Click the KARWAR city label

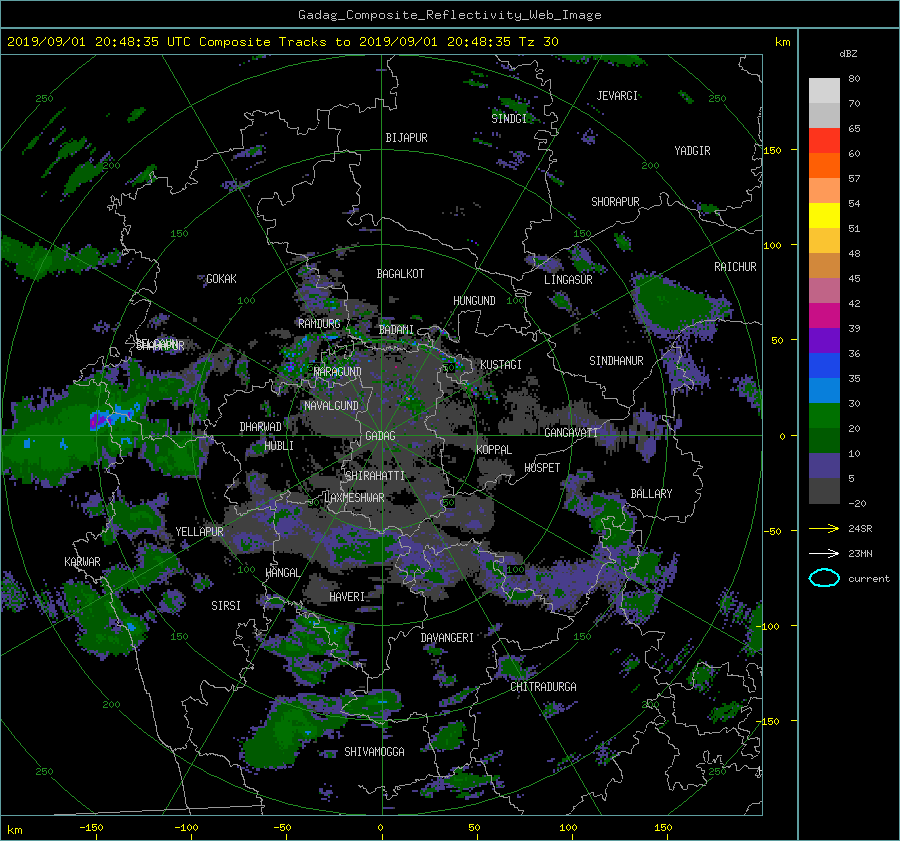[82, 562]
